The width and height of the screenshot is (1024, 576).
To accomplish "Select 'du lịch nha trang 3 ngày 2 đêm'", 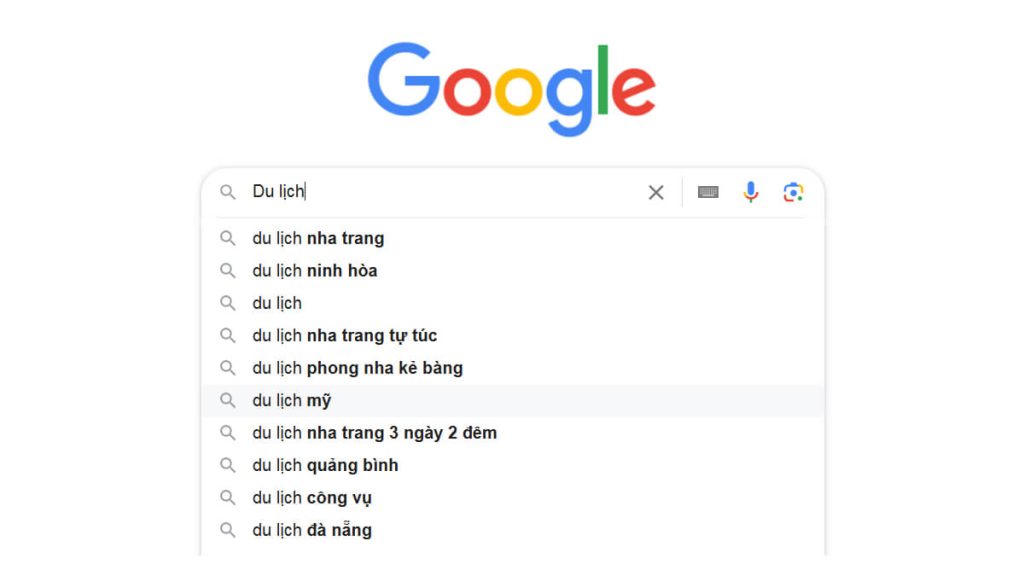I will click(374, 433).
